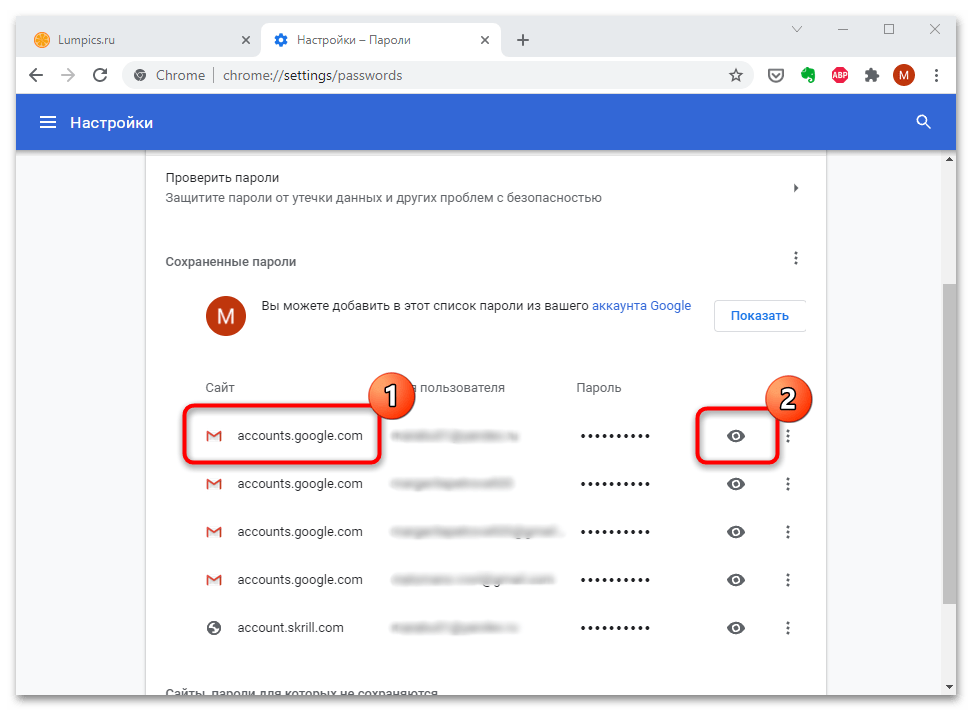Show password for first accounts.google.com entry
Screen dimensions: 972x711
[736, 436]
